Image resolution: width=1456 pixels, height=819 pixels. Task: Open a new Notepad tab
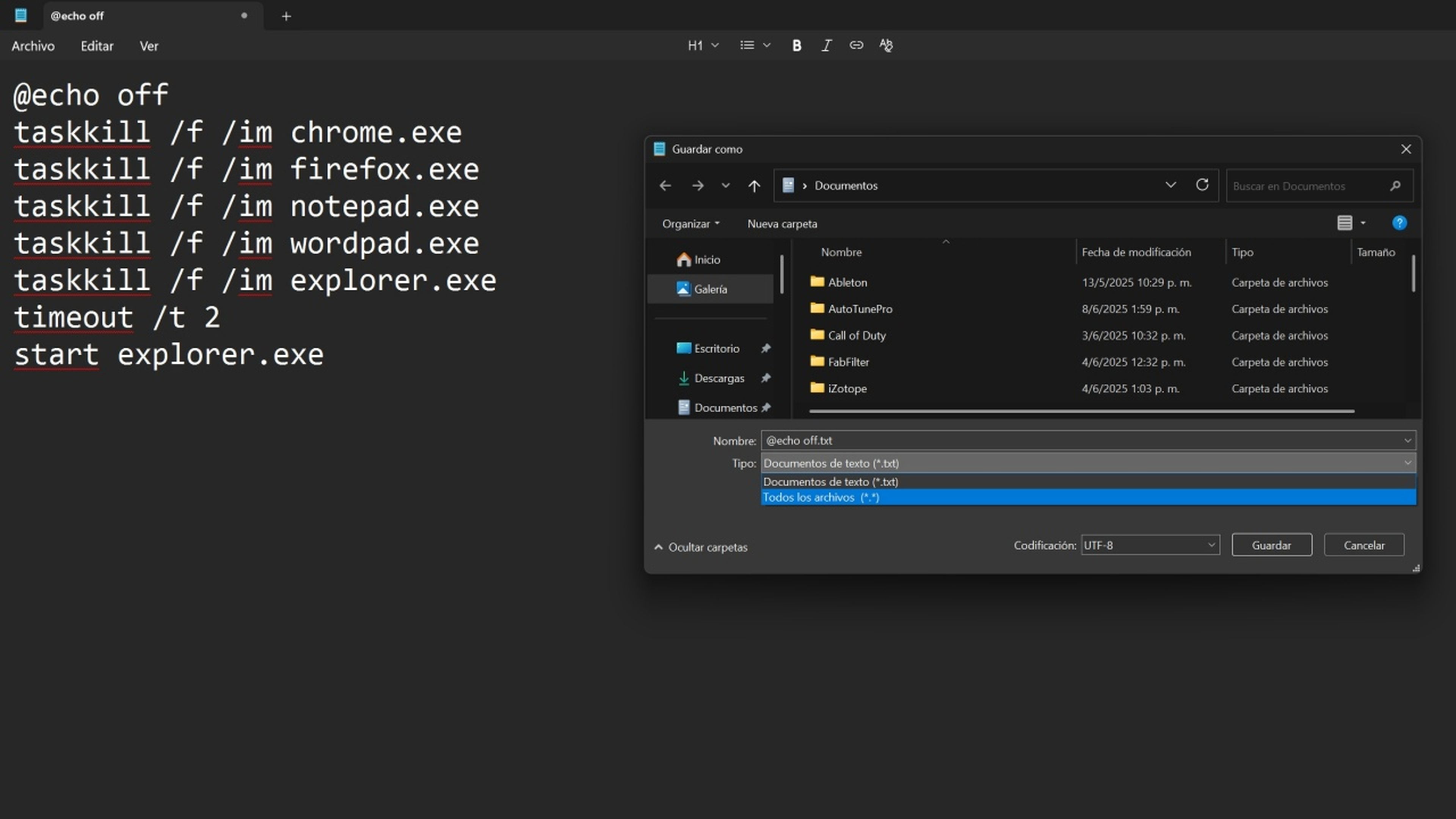click(x=286, y=16)
